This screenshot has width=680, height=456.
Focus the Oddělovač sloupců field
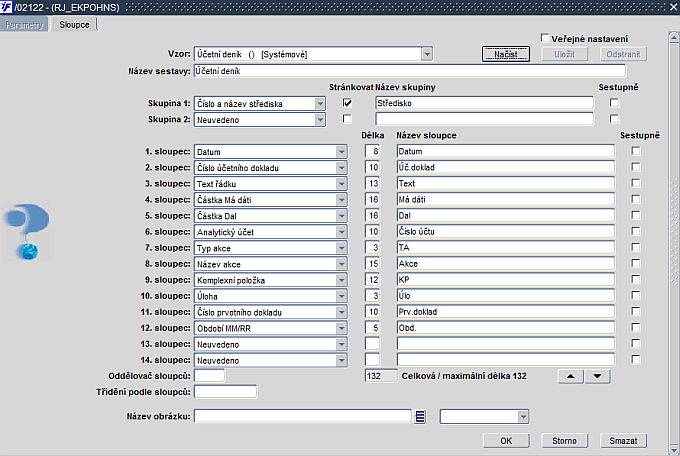209,375
